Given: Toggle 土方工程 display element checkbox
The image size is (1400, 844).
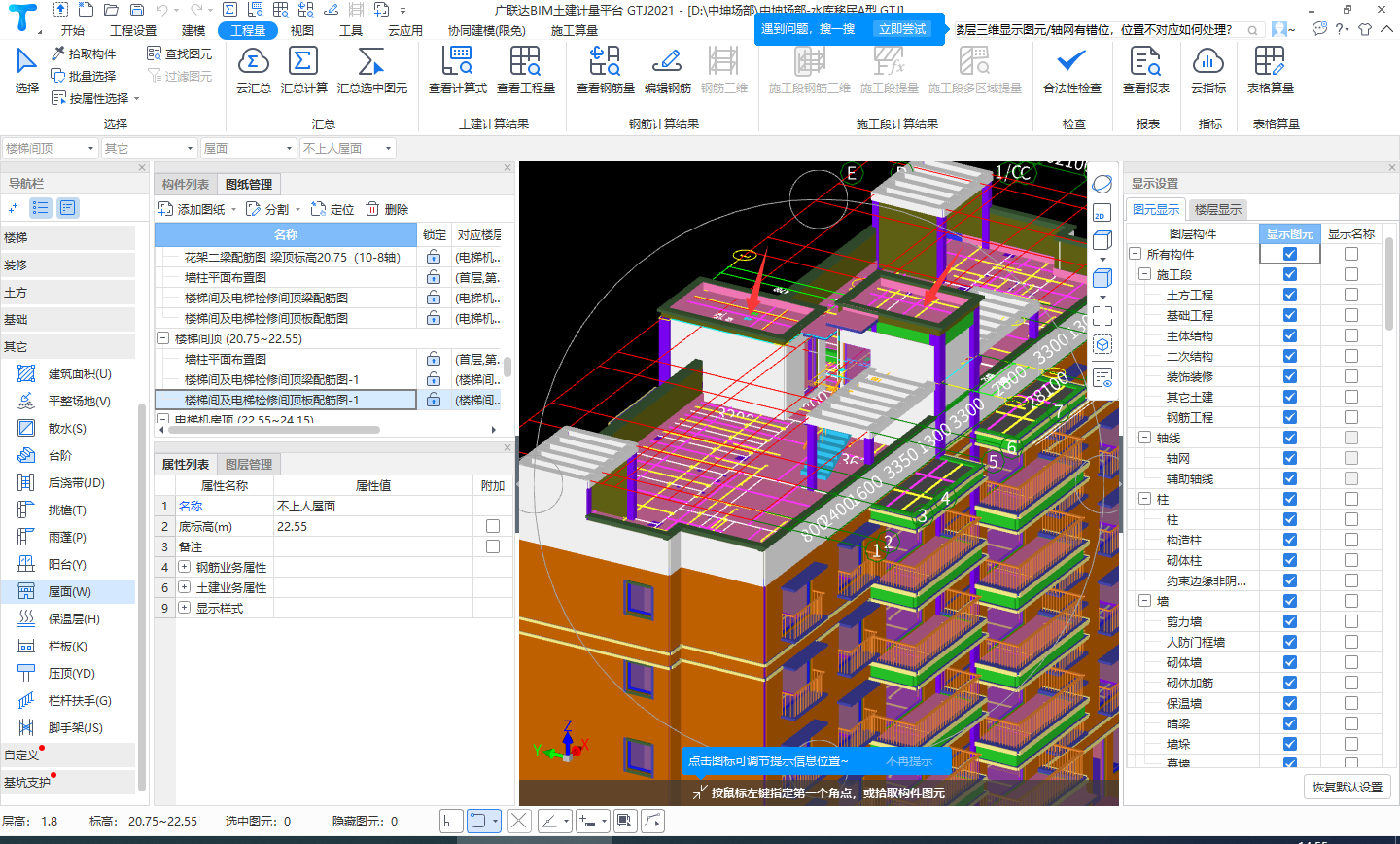Looking at the screenshot, I should point(1289,295).
